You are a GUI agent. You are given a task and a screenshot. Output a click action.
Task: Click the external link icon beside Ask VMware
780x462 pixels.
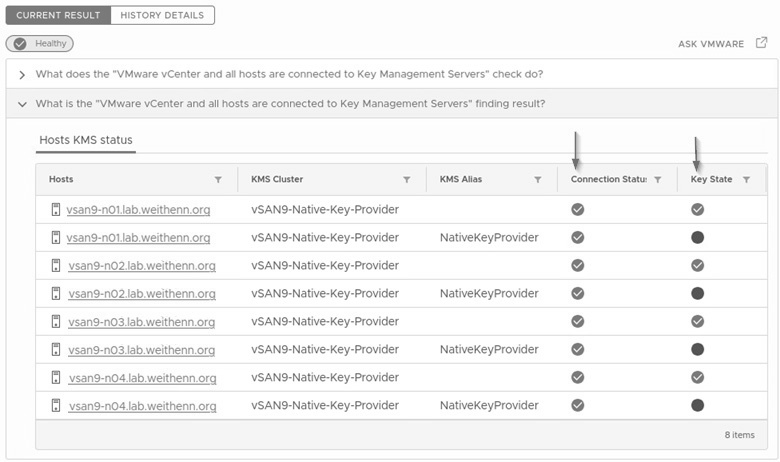click(761, 43)
